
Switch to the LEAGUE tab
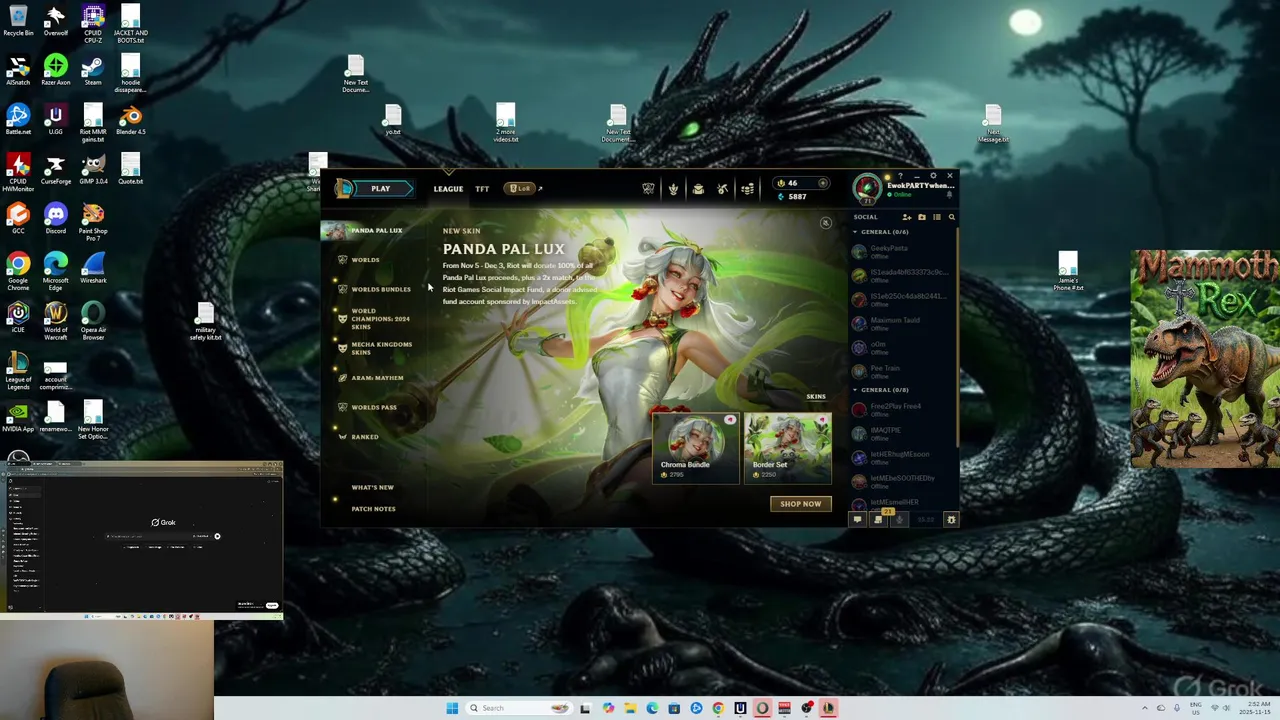(448, 189)
